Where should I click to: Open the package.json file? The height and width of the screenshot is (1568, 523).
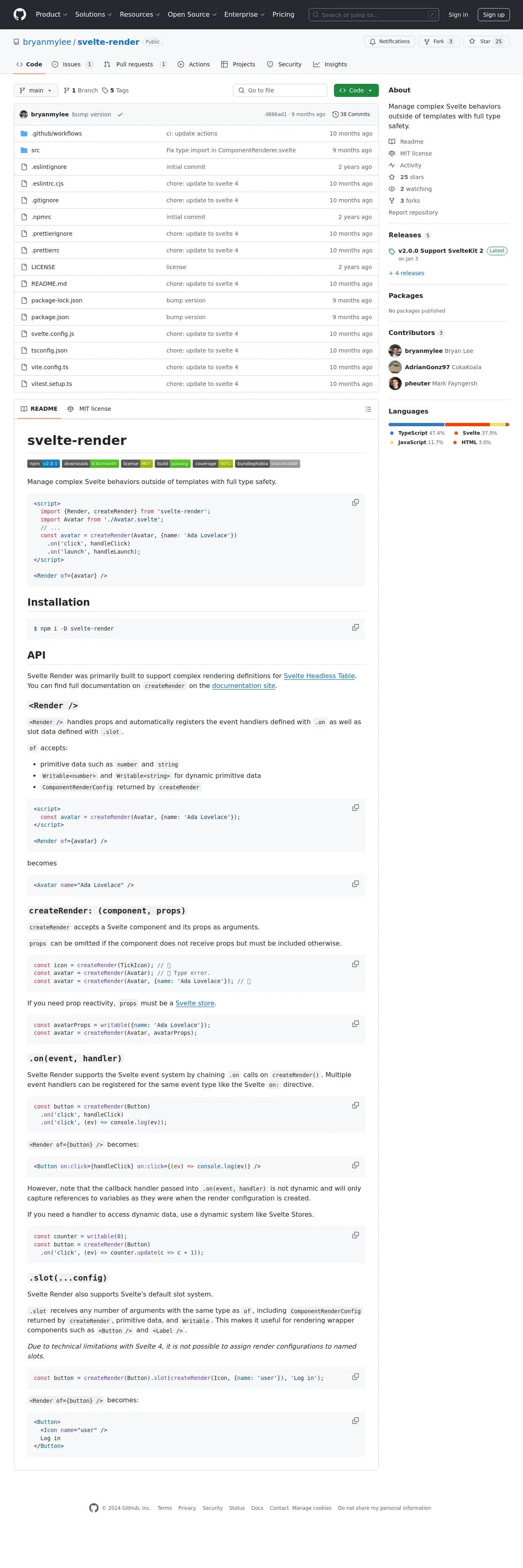(50, 317)
